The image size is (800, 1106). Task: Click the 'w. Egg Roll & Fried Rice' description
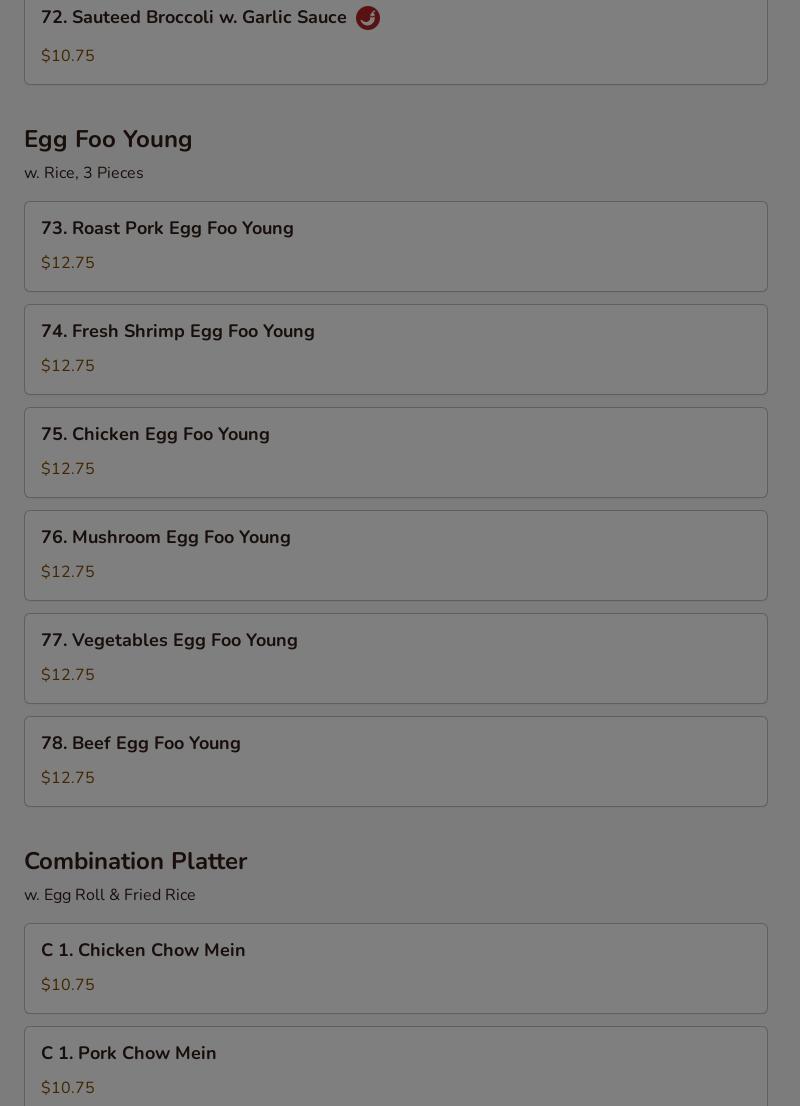pos(110,894)
